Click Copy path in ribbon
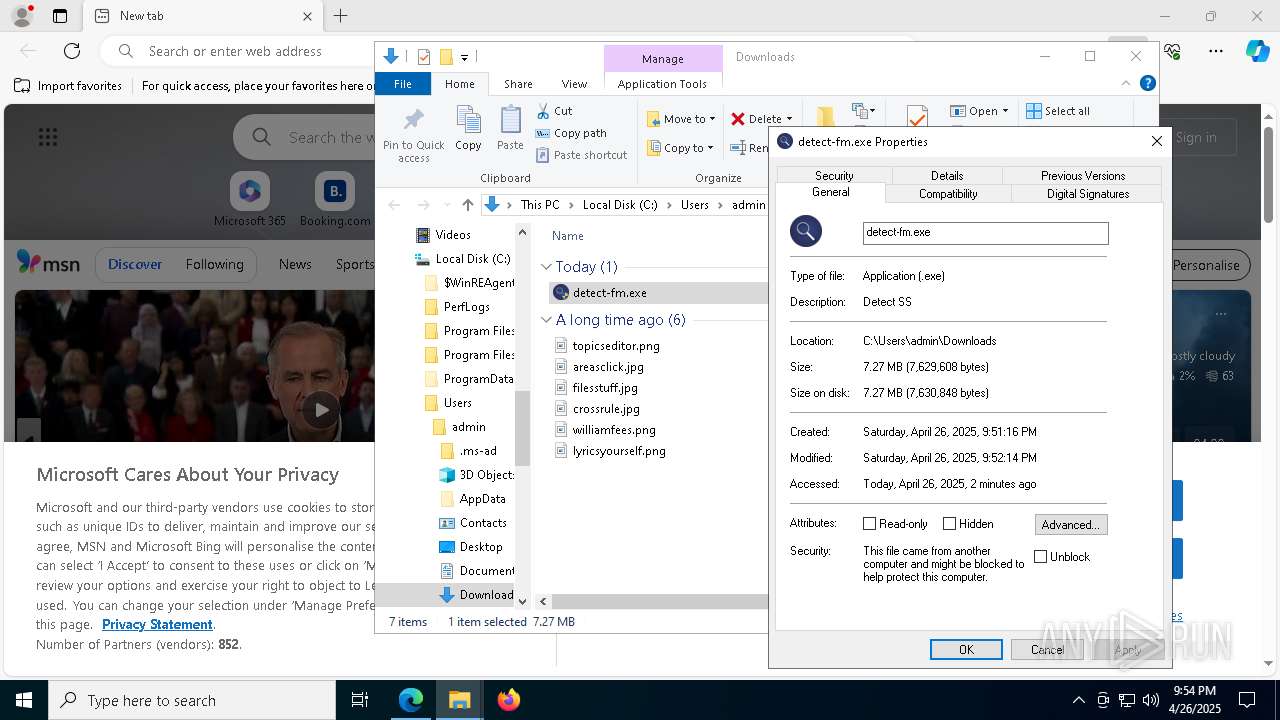Image resolution: width=1280 pixels, height=720 pixels. pyautogui.click(x=571, y=133)
